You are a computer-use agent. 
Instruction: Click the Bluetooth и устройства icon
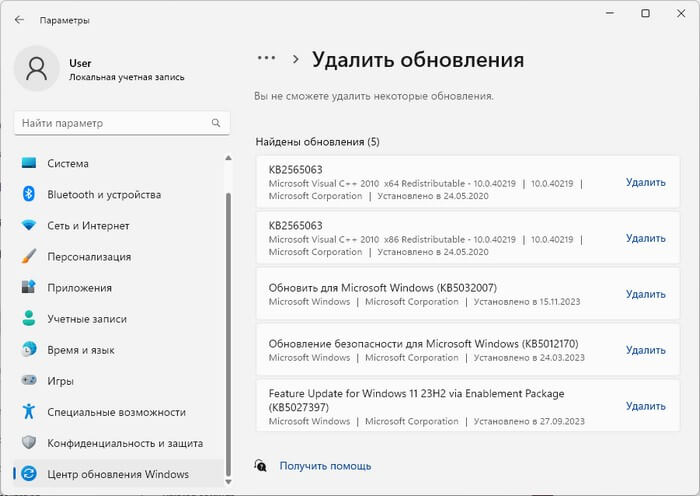pos(29,194)
